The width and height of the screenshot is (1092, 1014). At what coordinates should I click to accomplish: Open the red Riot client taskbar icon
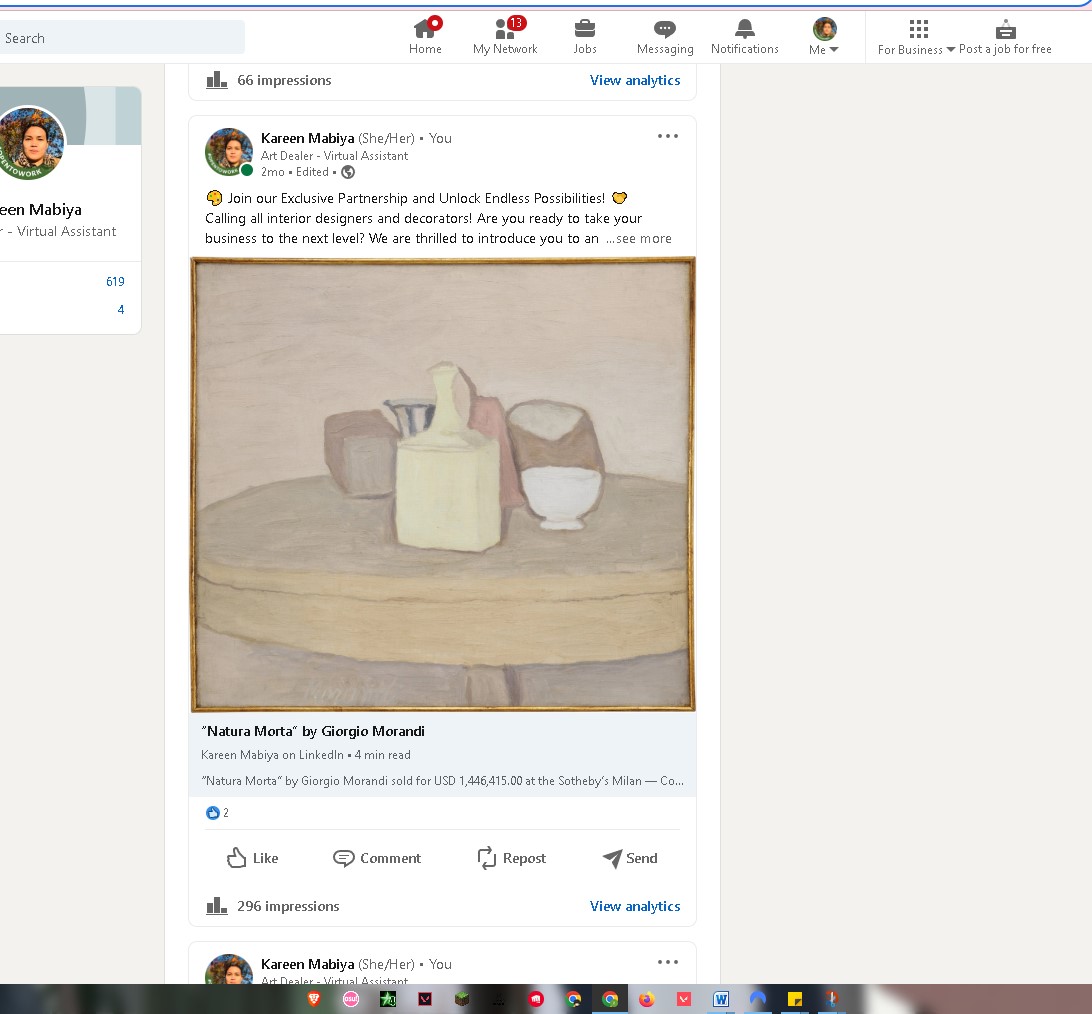[536, 999]
